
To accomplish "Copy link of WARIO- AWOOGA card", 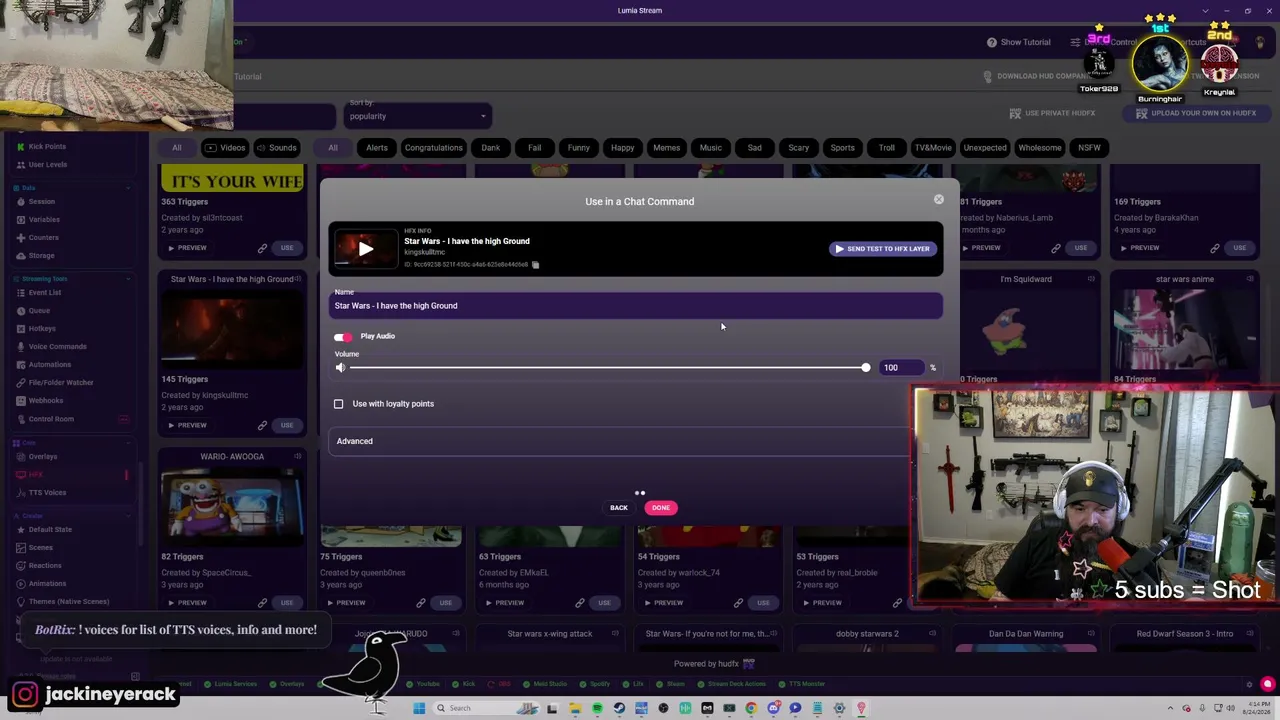I will pyautogui.click(x=262, y=603).
